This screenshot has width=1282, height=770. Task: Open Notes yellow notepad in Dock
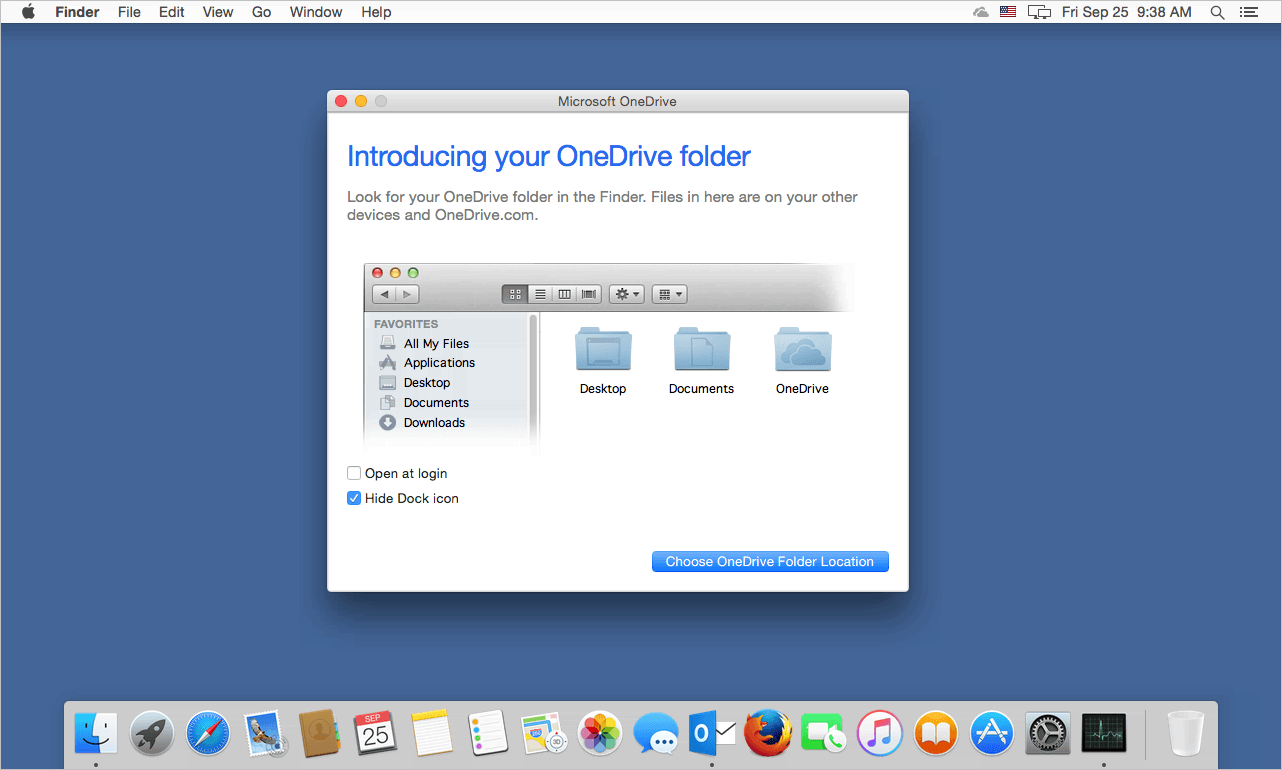pyautogui.click(x=432, y=734)
